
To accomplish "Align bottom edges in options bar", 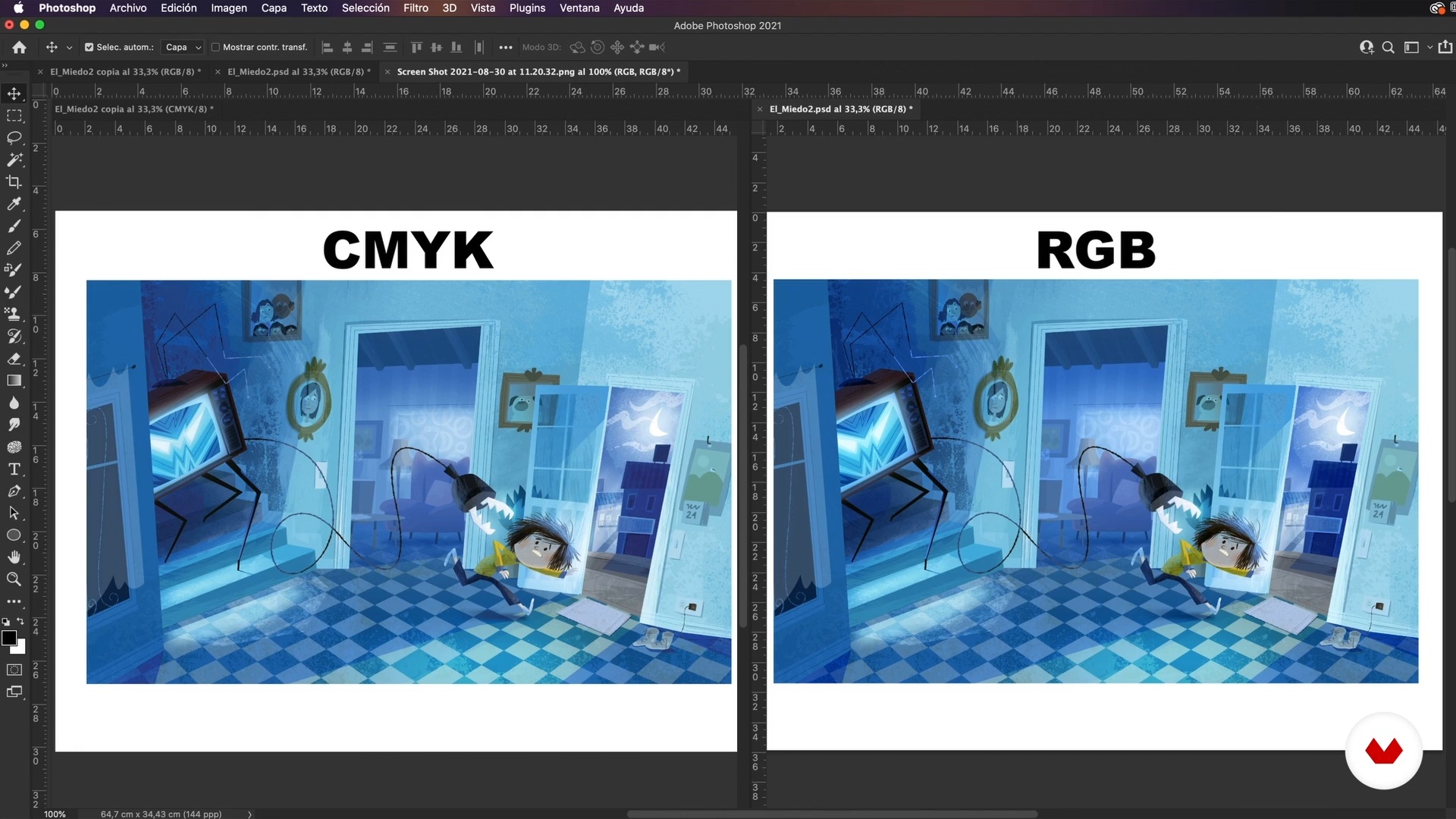I will [457, 47].
